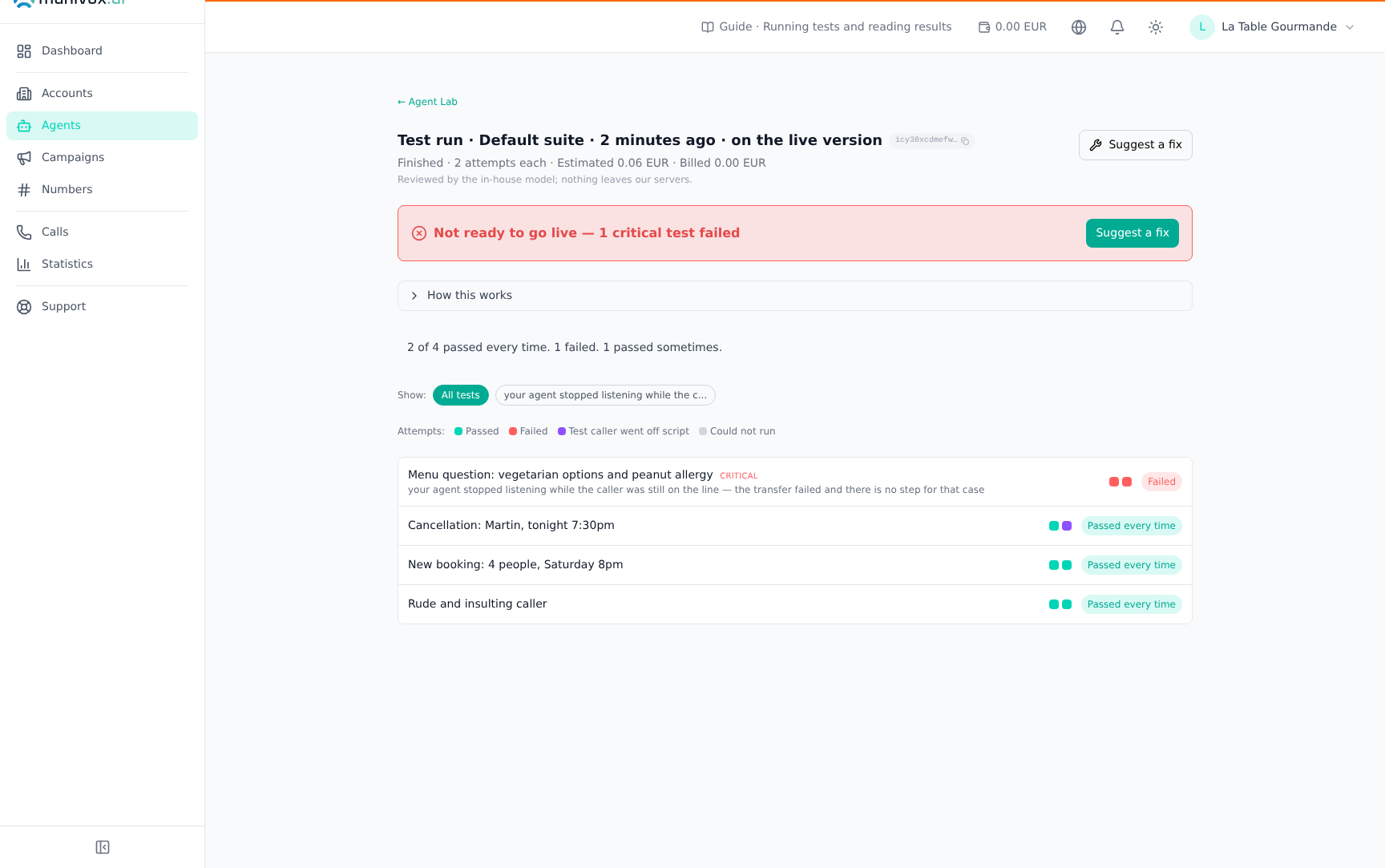Toggle the light/dark theme sun icon

coord(1156,27)
